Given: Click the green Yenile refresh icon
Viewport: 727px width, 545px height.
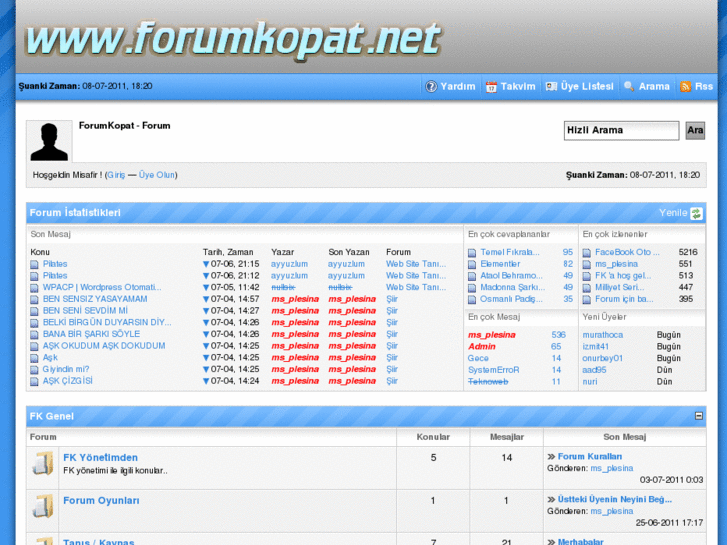Looking at the screenshot, I should [696, 213].
